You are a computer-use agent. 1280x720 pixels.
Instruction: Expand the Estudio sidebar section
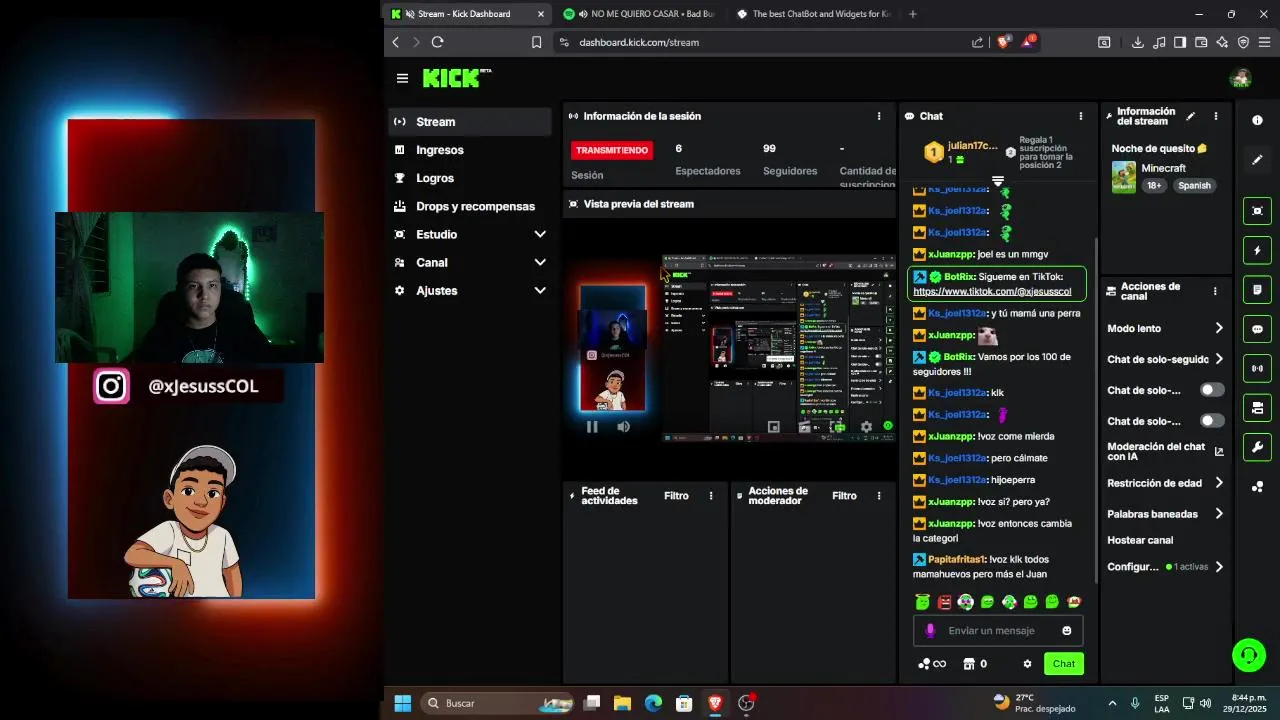click(469, 234)
